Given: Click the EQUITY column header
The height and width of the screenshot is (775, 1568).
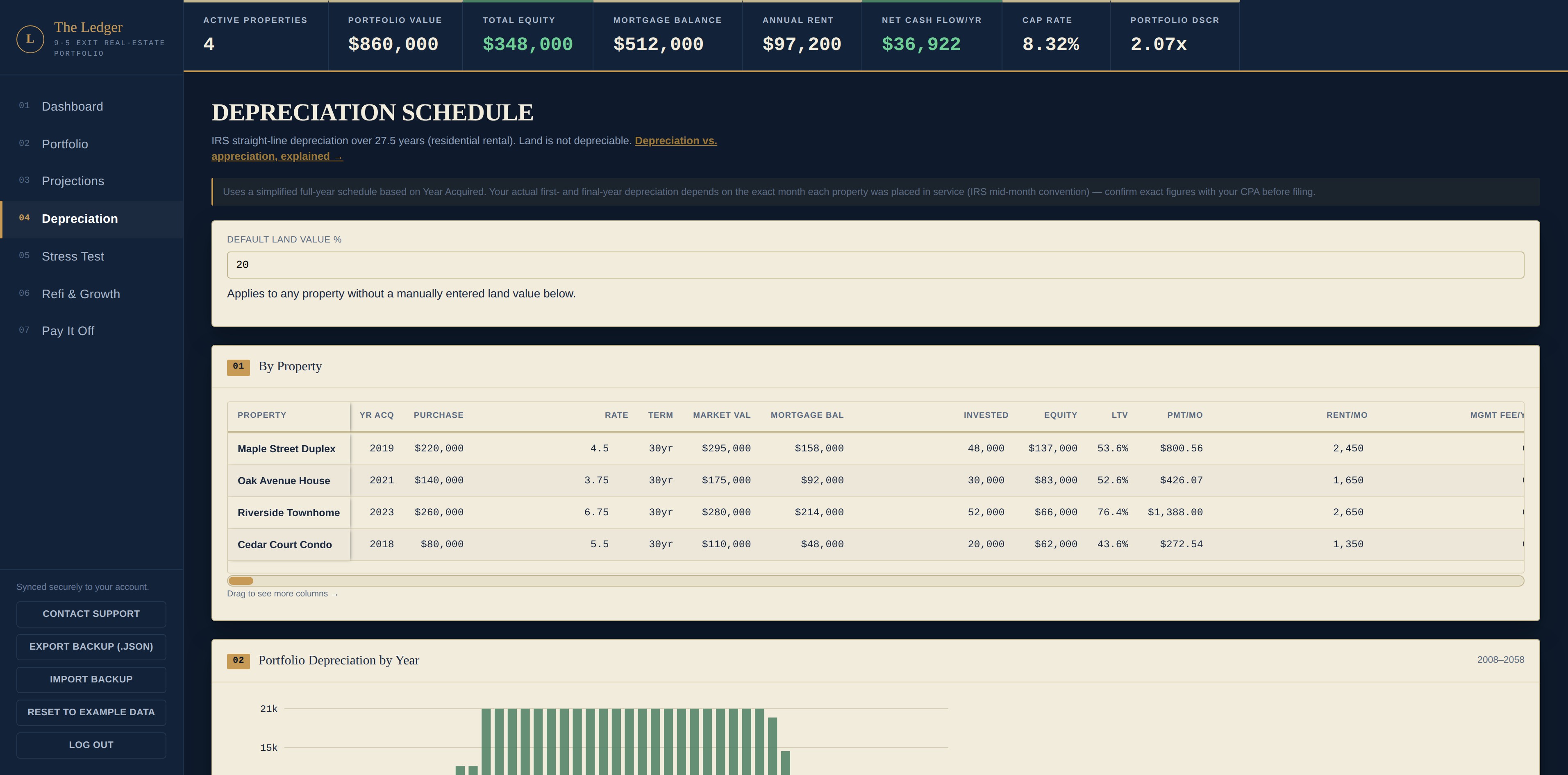Looking at the screenshot, I should (x=1060, y=415).
